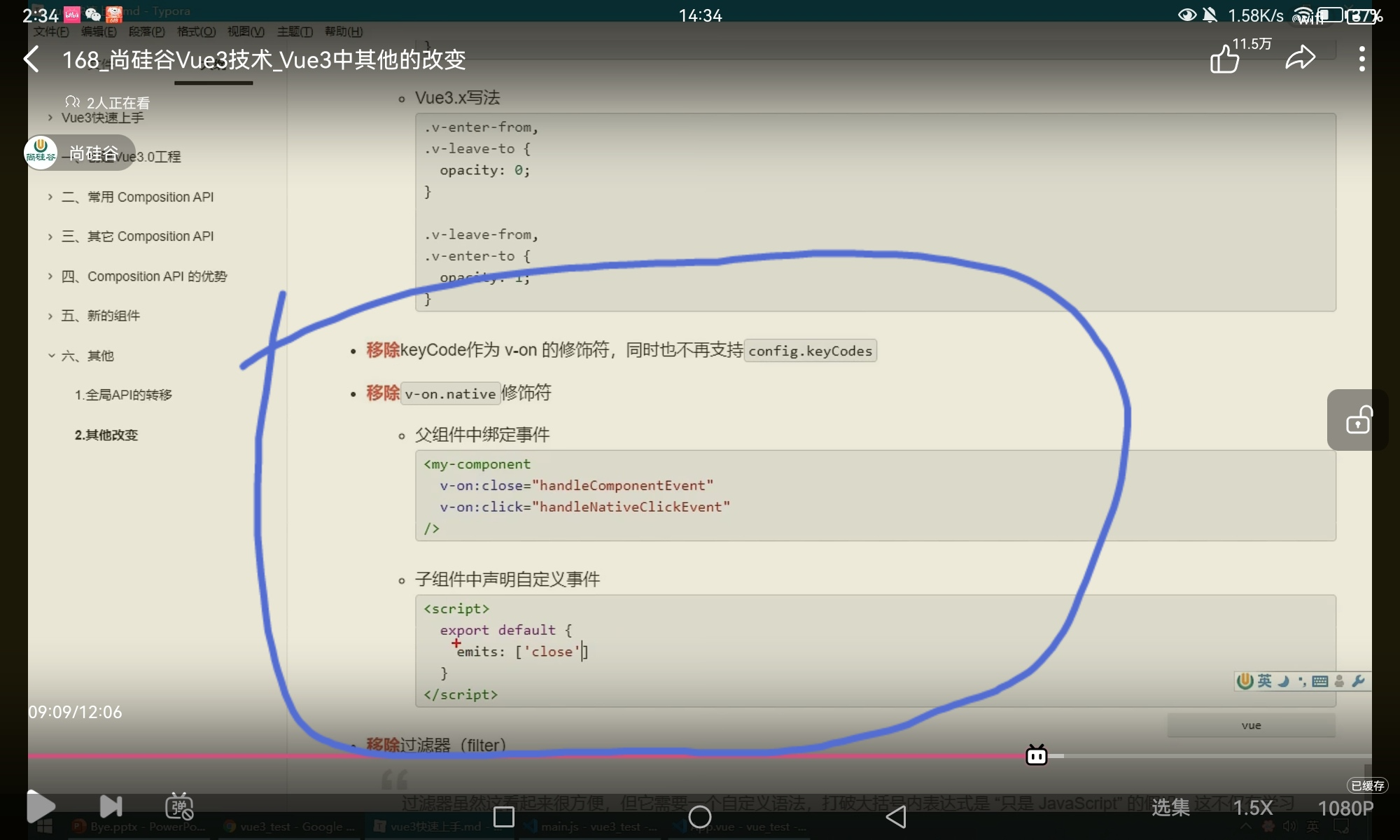Tap the back arrow to exit video
Image resolution: width=1400 pixels, height=840 pixels.
[32, 59]
